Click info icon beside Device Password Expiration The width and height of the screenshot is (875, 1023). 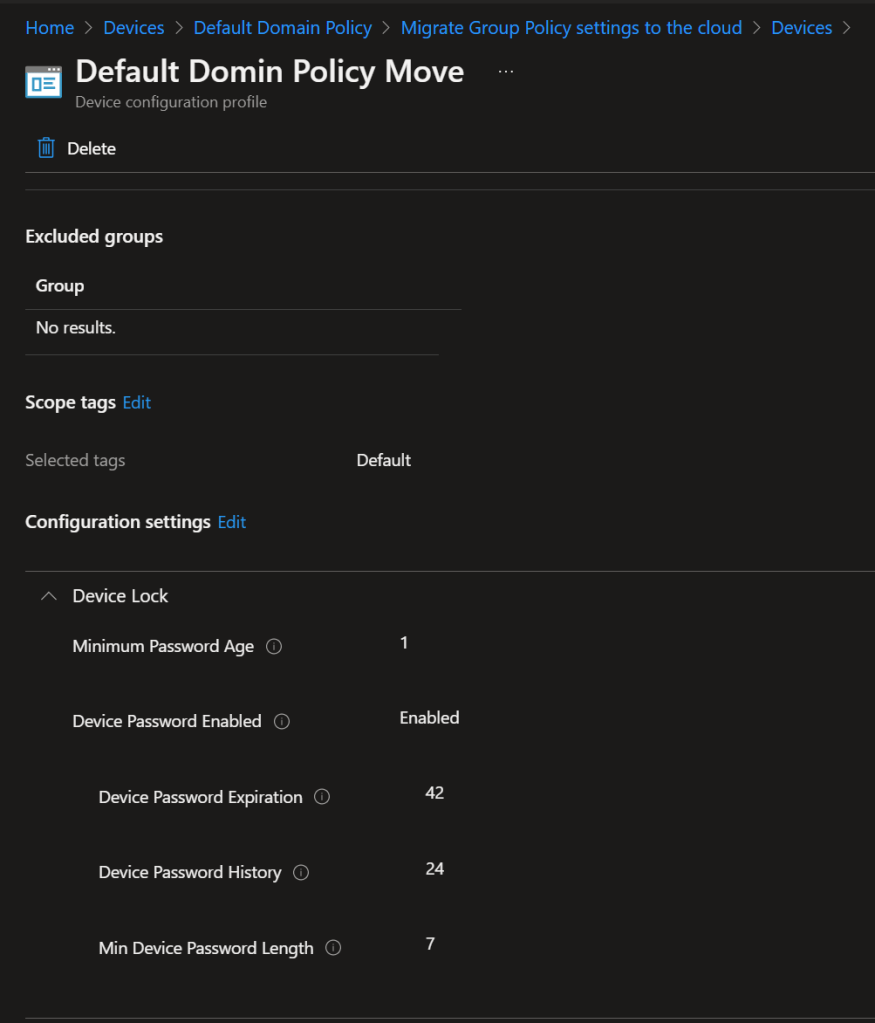pyautogui.click(x=322, y=797)
